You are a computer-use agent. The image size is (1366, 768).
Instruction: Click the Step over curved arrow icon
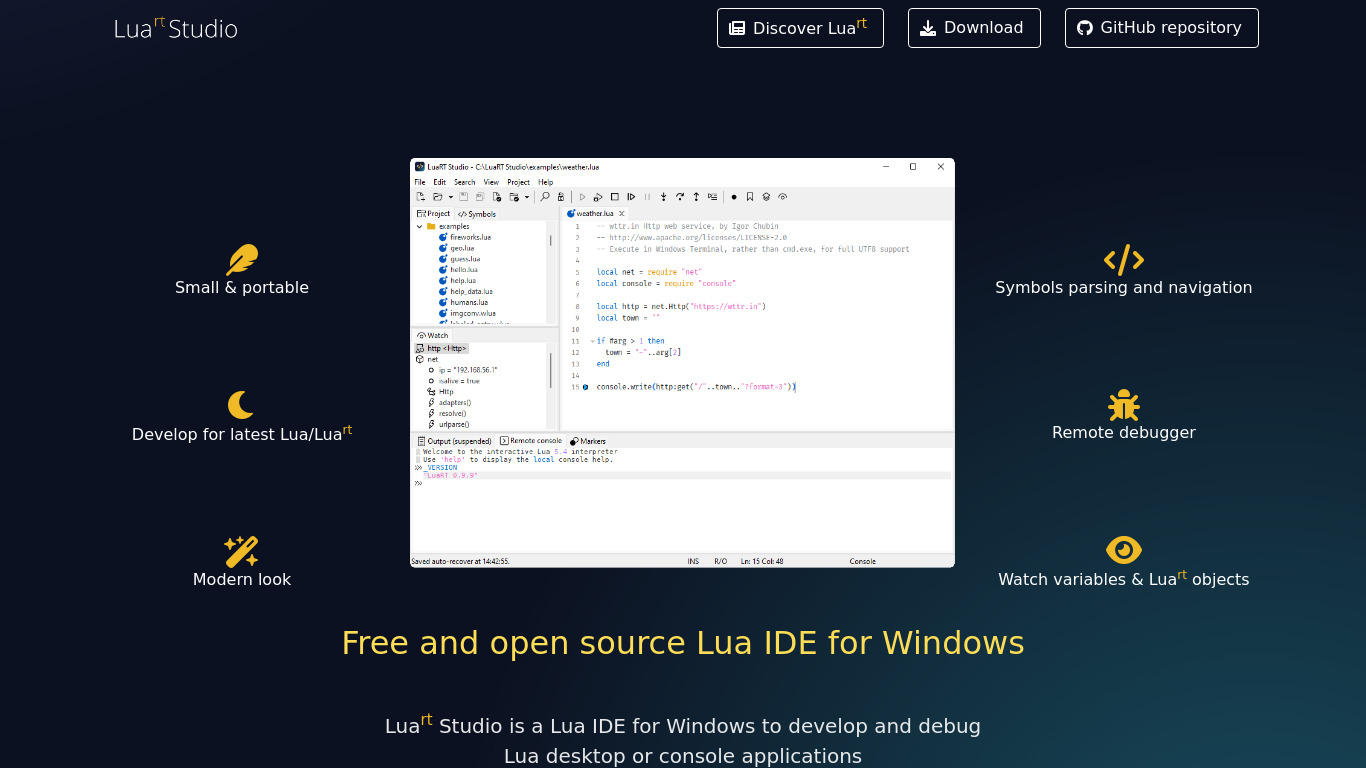(x=680, y=197)
